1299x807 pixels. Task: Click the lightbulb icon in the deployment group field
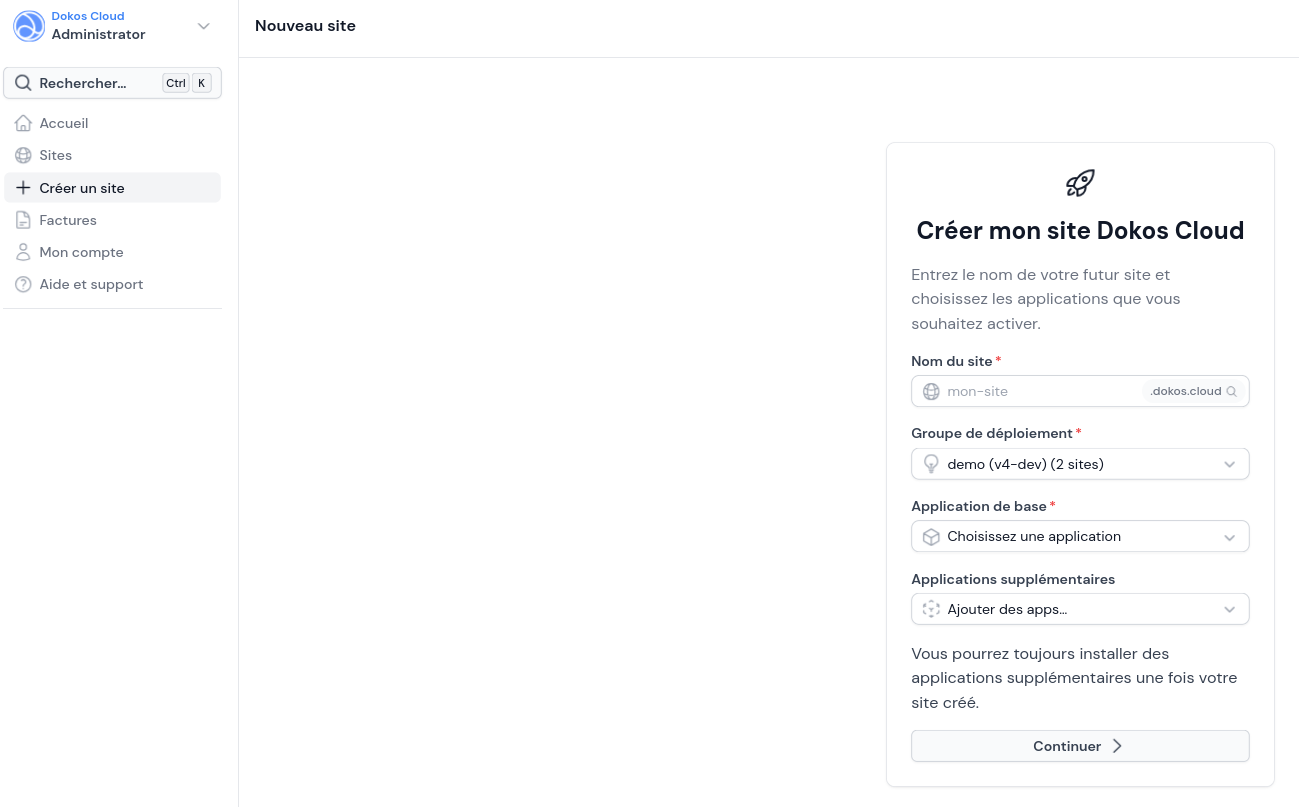pyautogui.click(x=931, y=464)
